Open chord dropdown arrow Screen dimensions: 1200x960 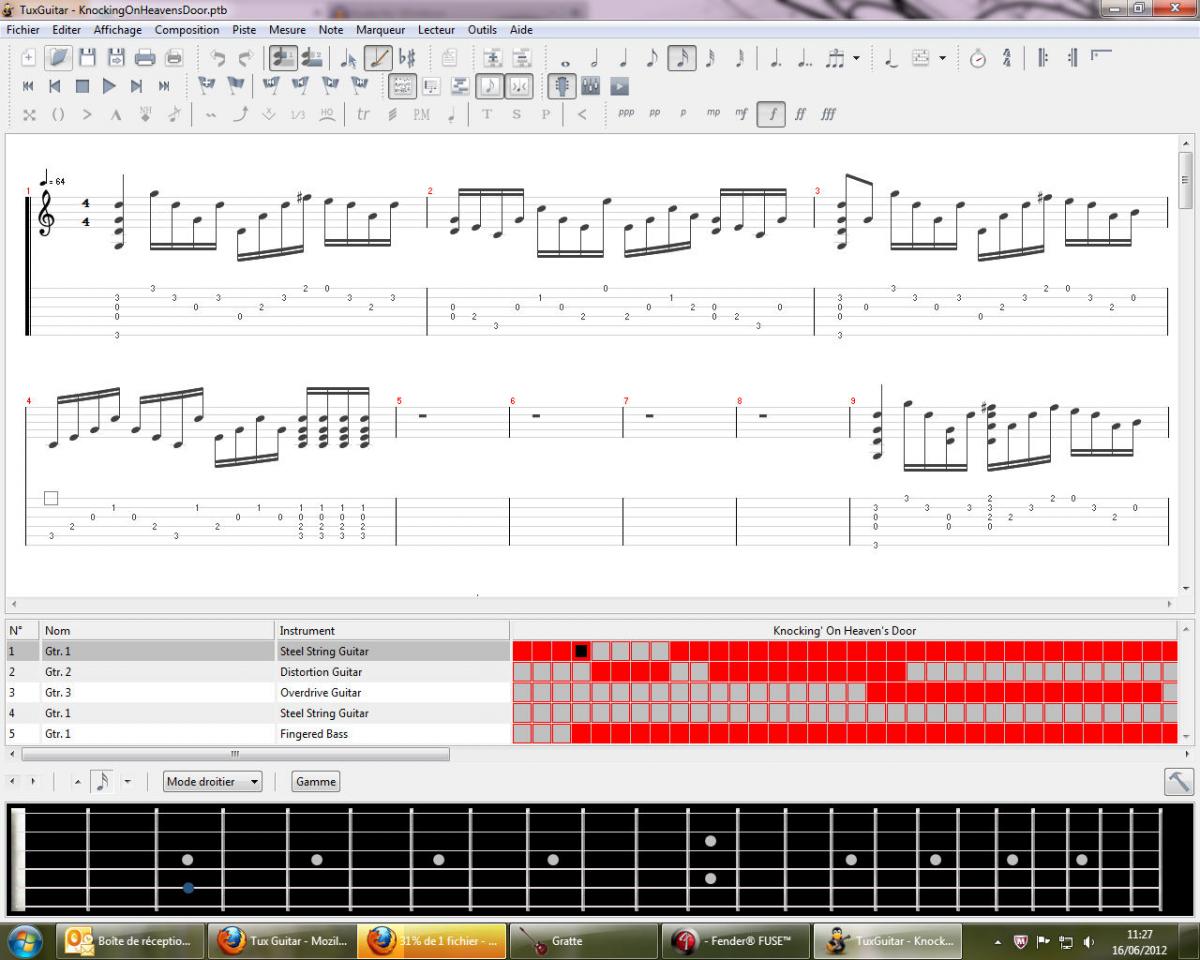coord(942,58)
